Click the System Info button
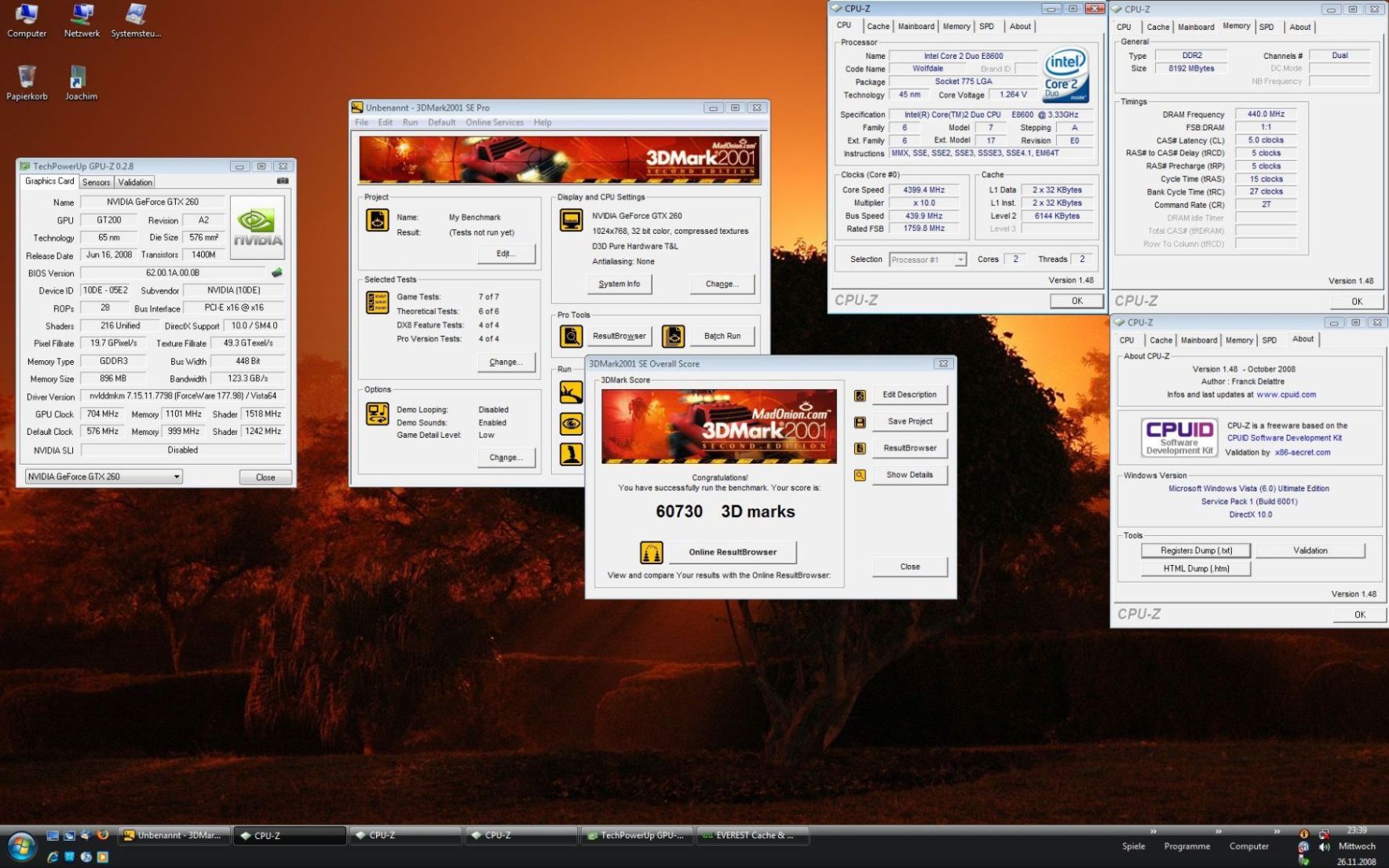Screen dimensions: 1389x868 [x=620, y=284]
